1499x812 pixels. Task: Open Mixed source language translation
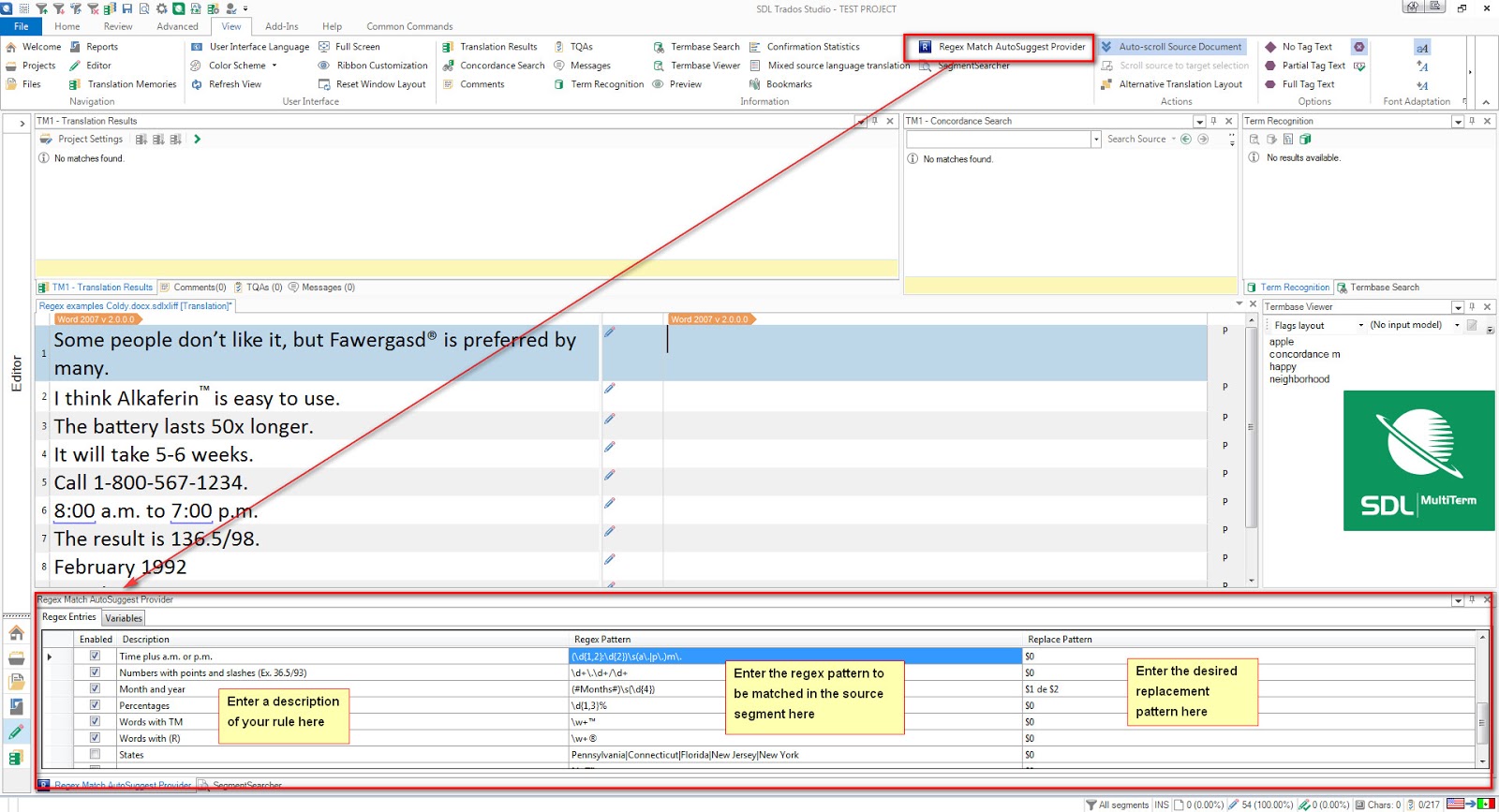pyautogui.click(x=829, y=66)
